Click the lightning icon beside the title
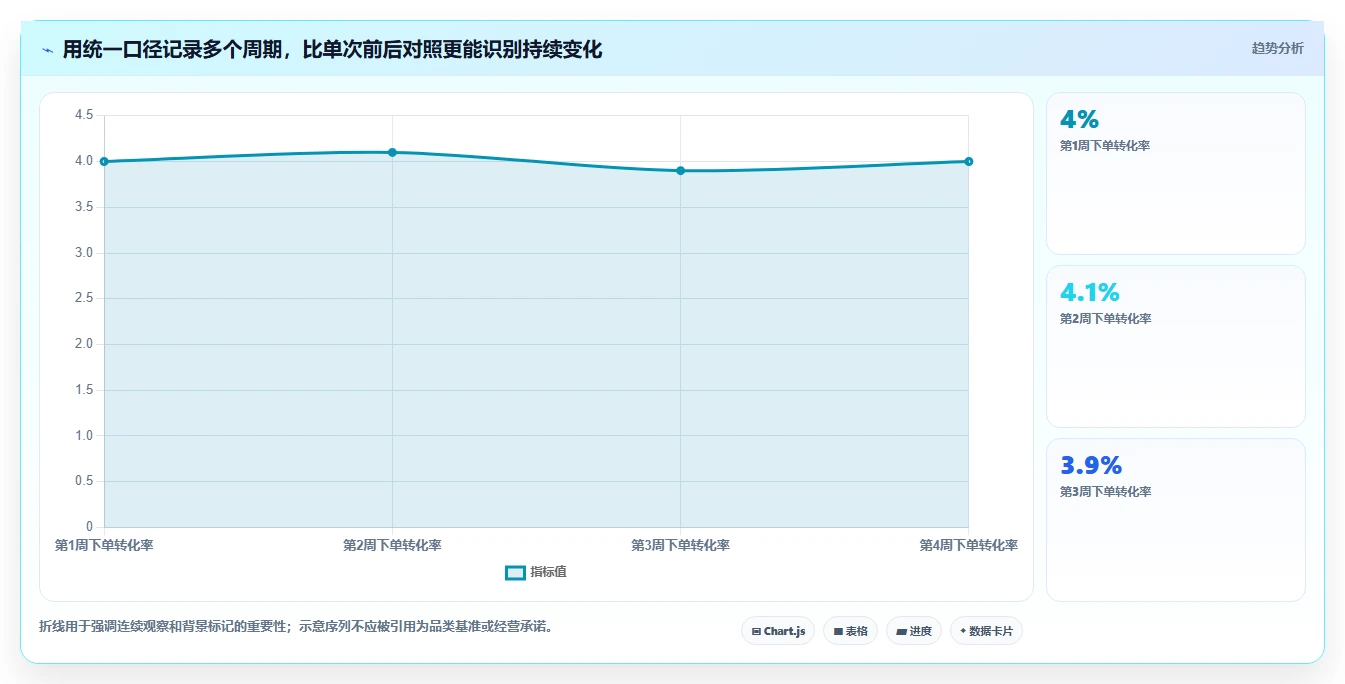 pyautogui.click(x=48, y=50)
